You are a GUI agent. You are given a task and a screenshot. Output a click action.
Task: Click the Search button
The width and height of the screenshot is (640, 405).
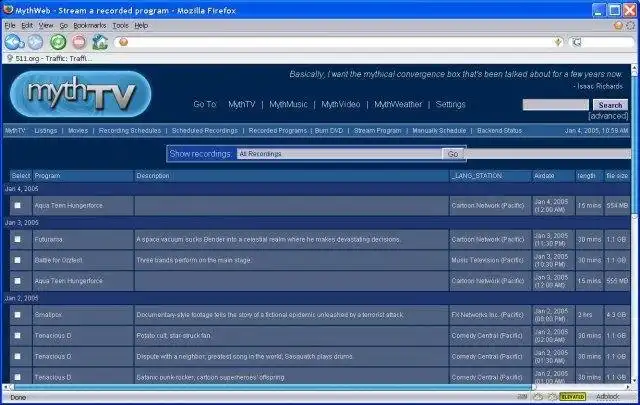[x=610, y=105]
